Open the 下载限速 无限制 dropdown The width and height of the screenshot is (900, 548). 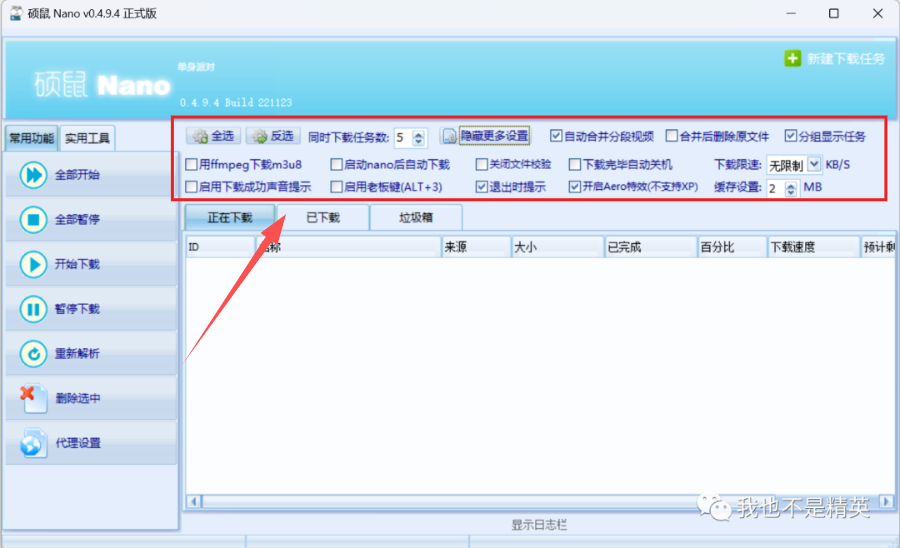coord(814,165)
